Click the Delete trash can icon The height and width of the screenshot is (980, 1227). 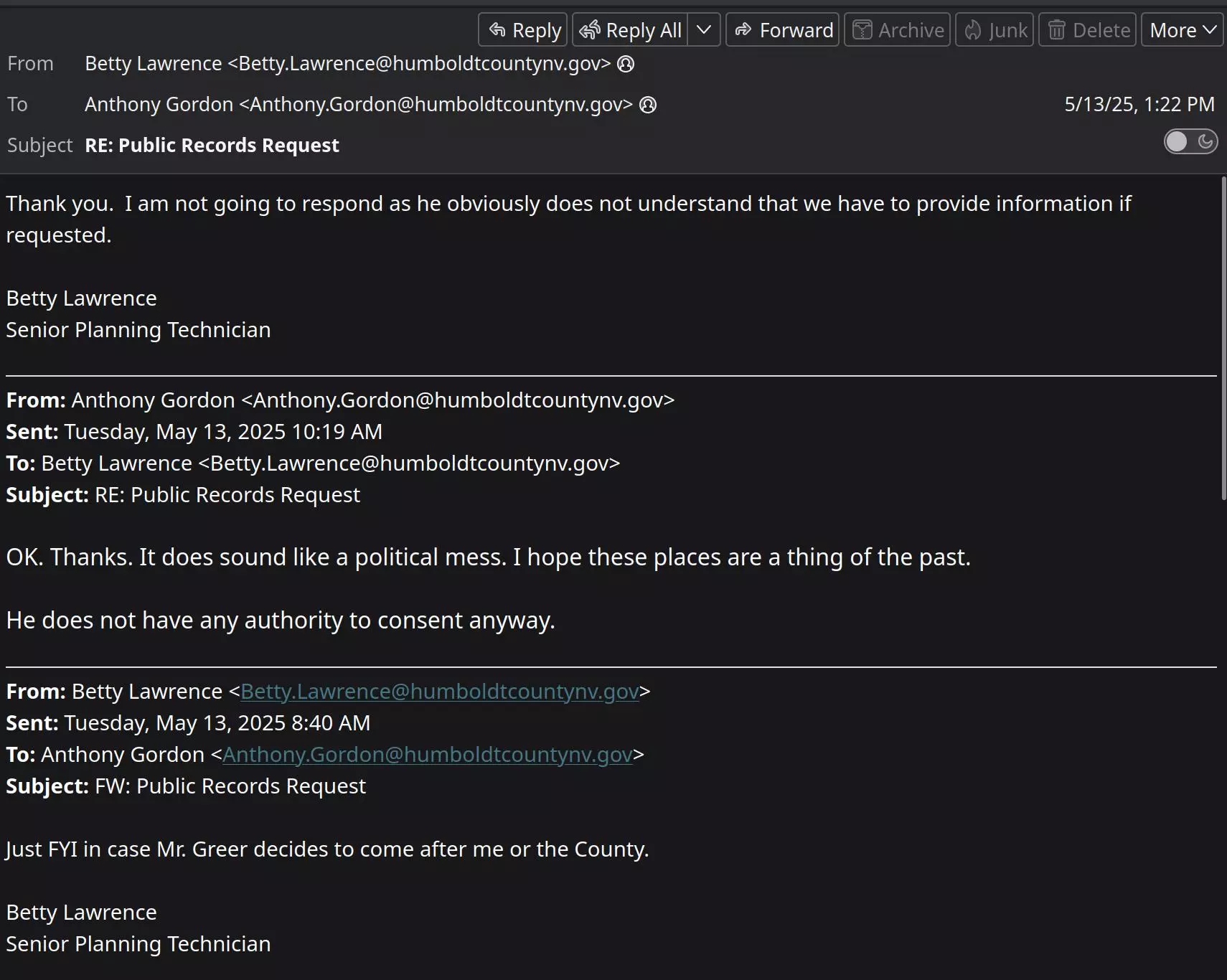click(1057, 30)
